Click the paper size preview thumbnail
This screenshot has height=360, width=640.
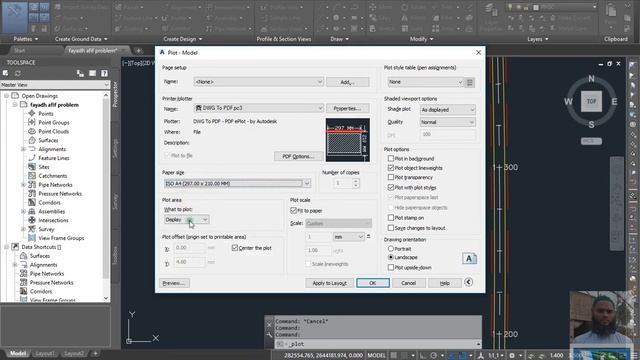click(x=348, y=140)
